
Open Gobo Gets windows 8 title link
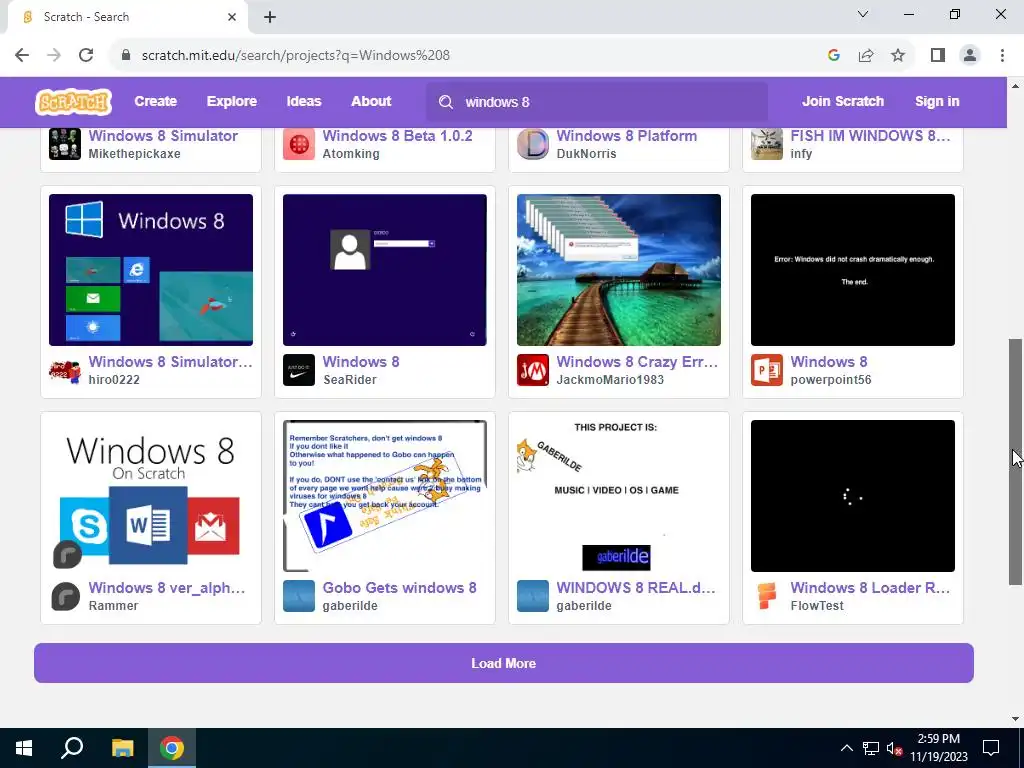coord(399,588)
